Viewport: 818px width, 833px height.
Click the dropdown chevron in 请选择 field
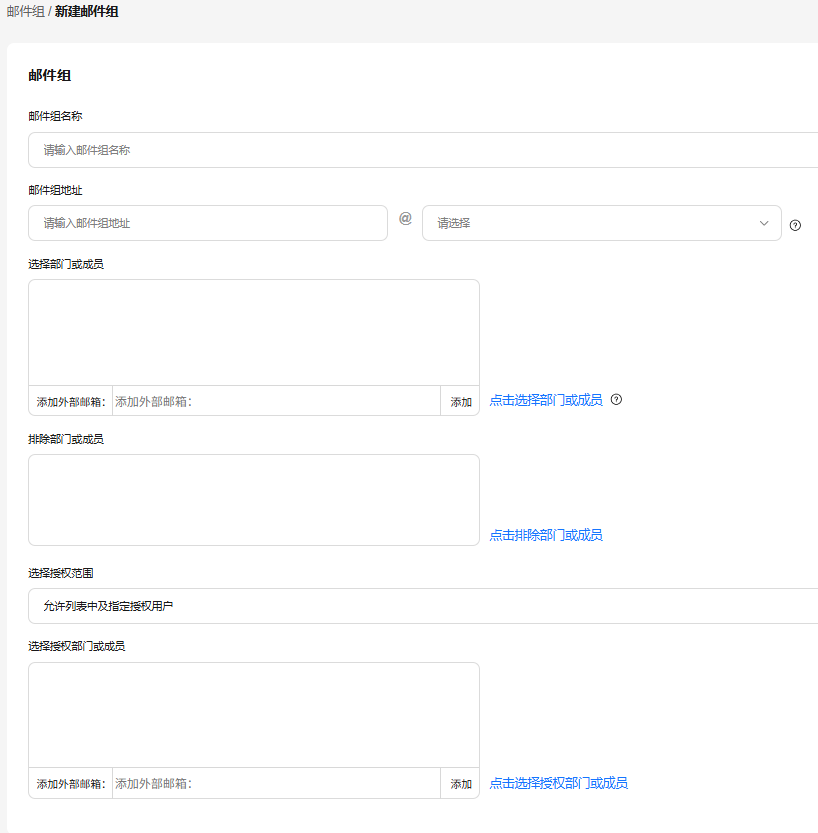764,223
